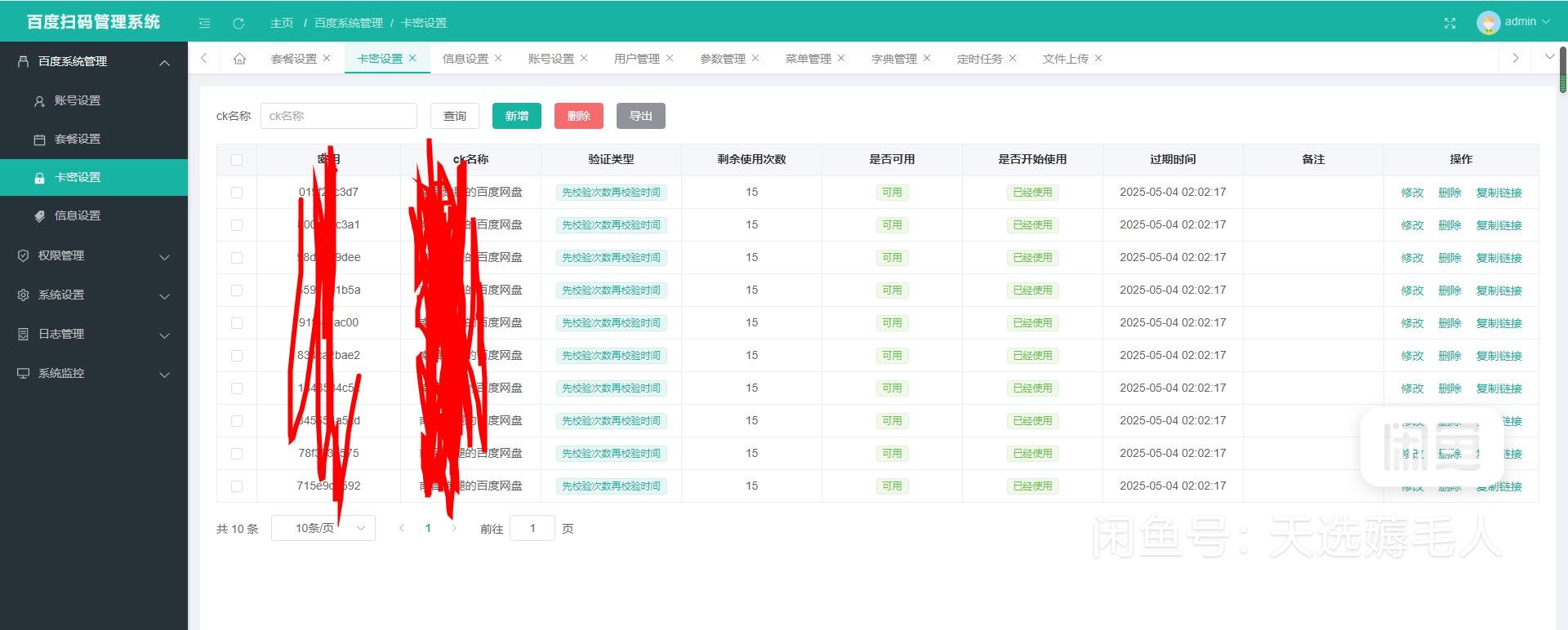1568x630 pixels.
Task: Select all rows using the header checkbox
Action: pos(237,160)
